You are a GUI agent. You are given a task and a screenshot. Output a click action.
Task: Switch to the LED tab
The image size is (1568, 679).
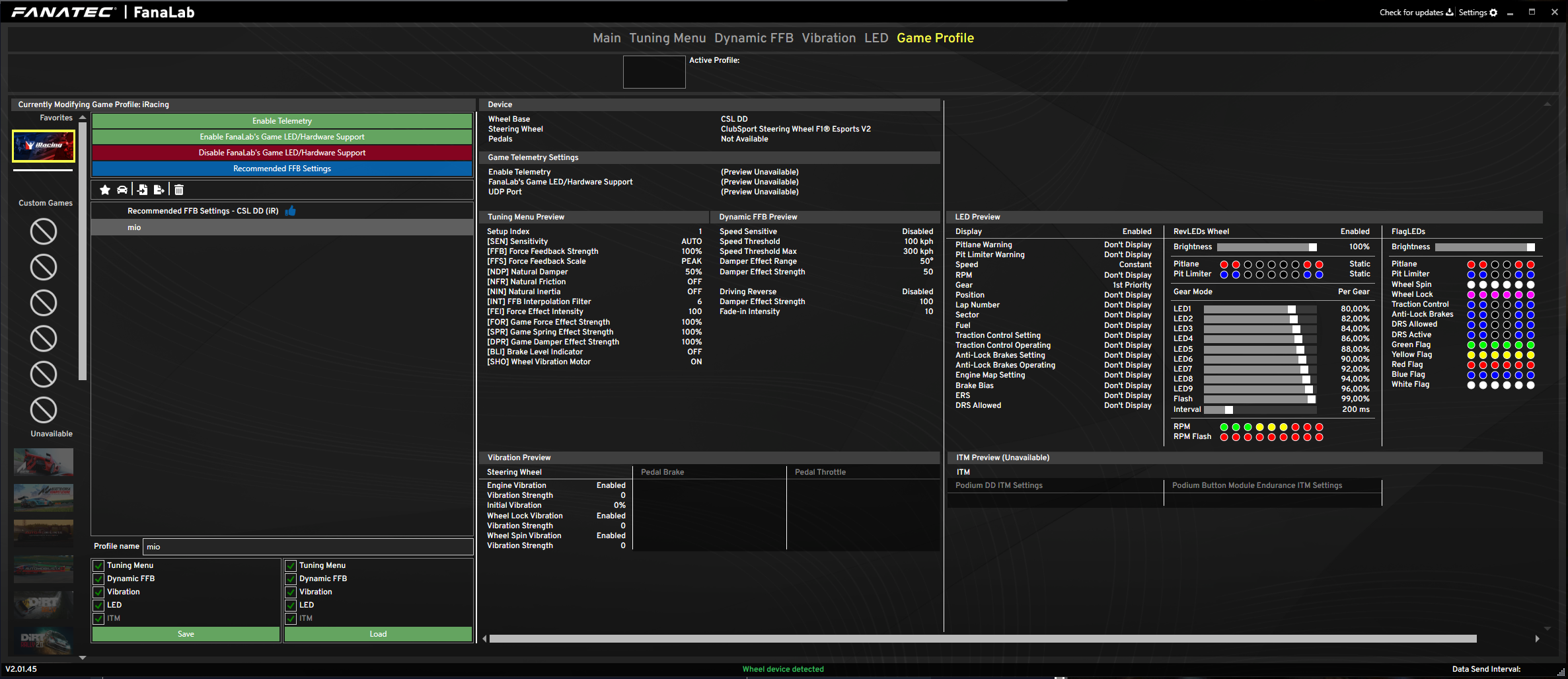point(876,38)
